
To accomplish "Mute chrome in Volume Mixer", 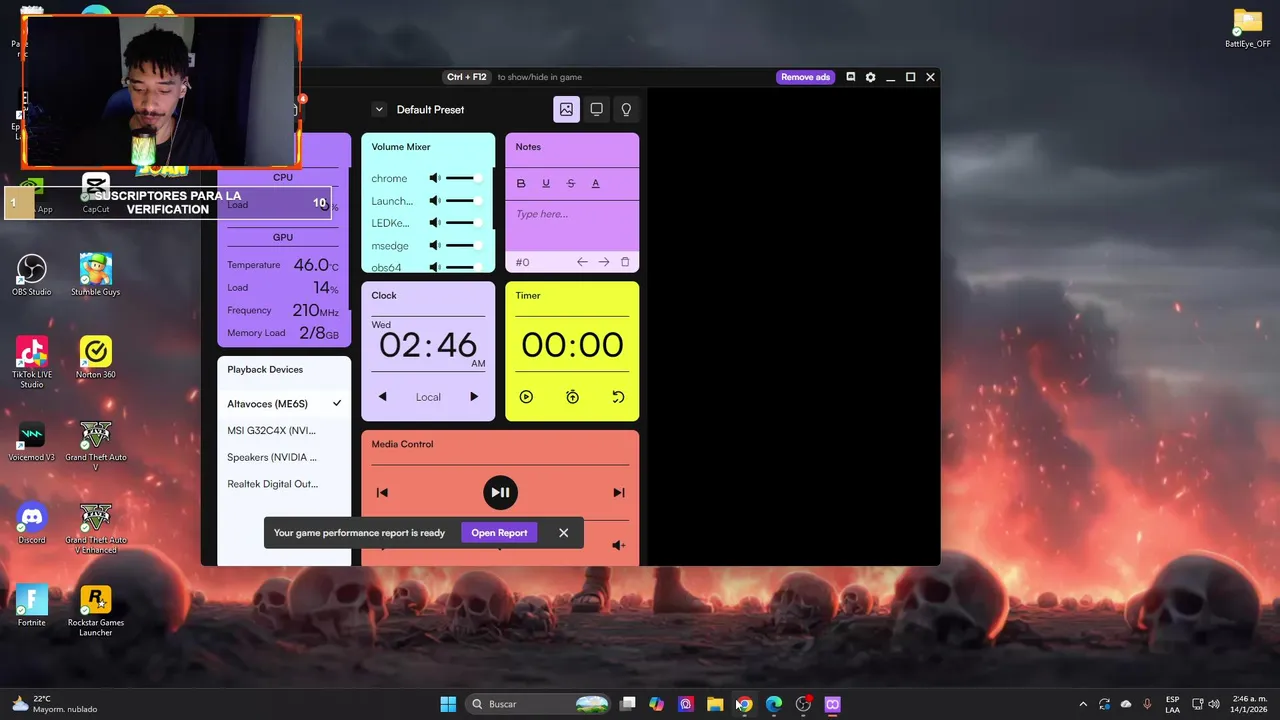I will tap(435, 178).
